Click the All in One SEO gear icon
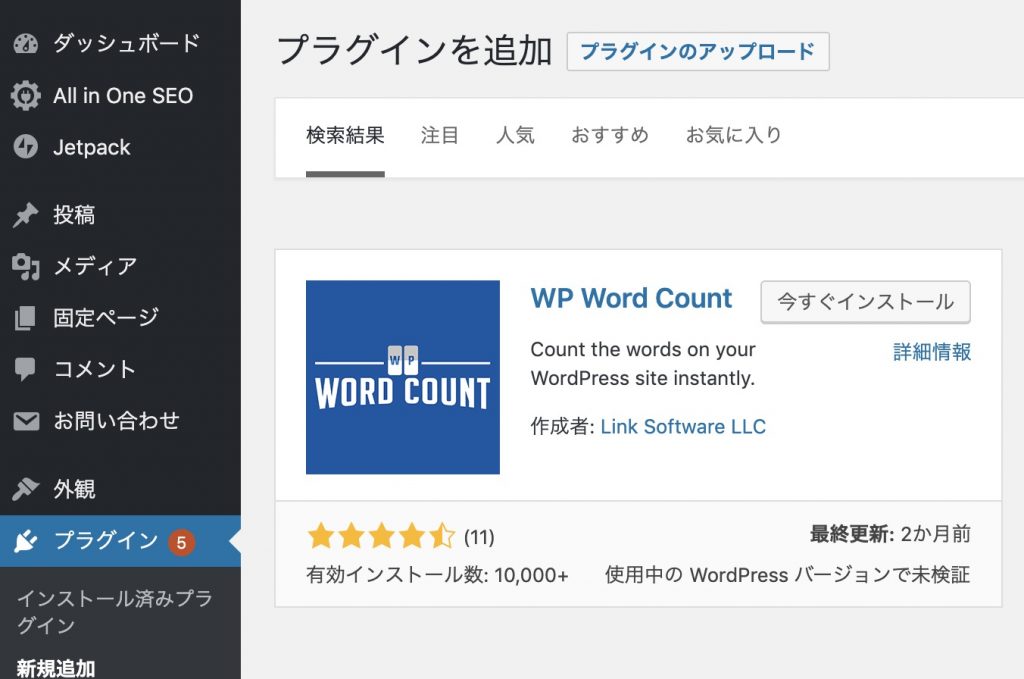Image resolution: width=1024 pixels, height=679 pixels. (25, 95)
